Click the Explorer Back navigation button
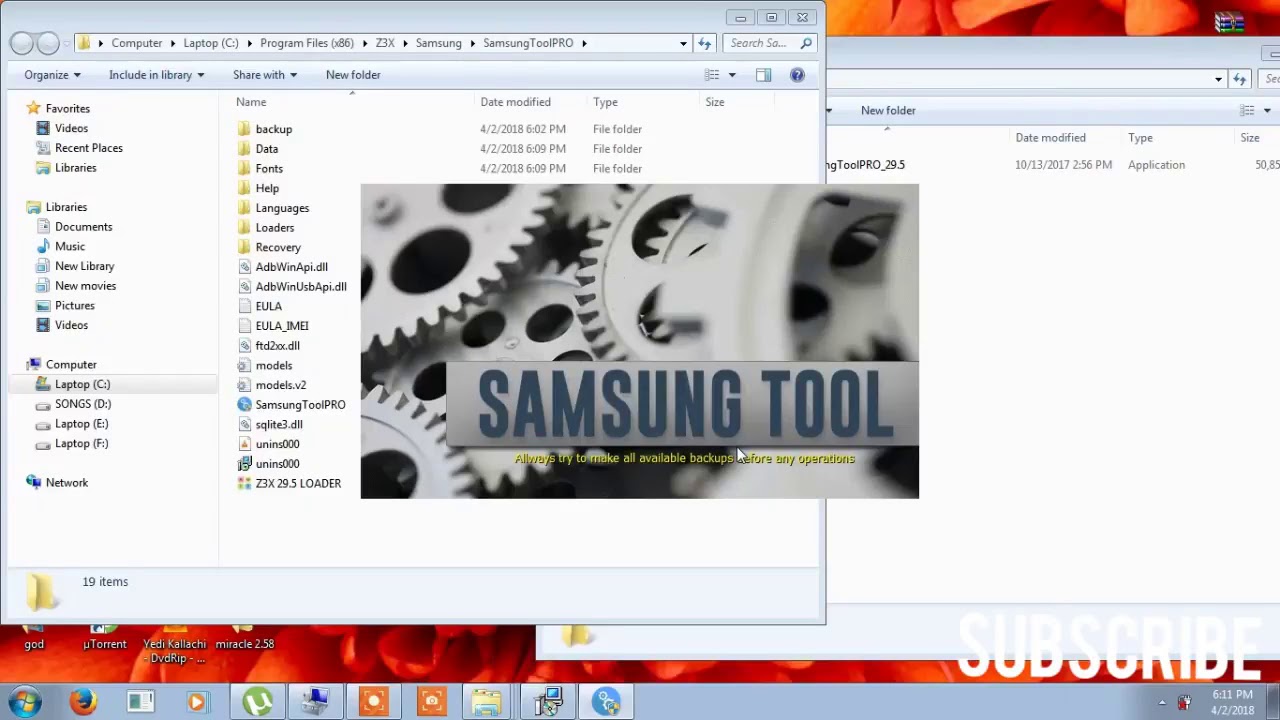Image resolution: width=1280 pixels, height=720 pixels. 21,43
